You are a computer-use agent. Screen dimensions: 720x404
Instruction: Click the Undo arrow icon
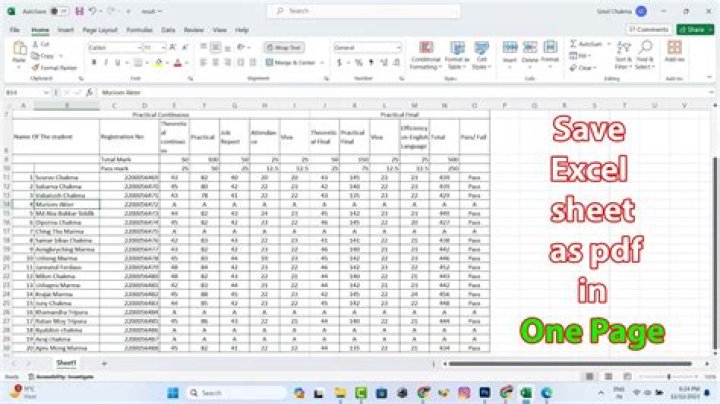point(93,11)
